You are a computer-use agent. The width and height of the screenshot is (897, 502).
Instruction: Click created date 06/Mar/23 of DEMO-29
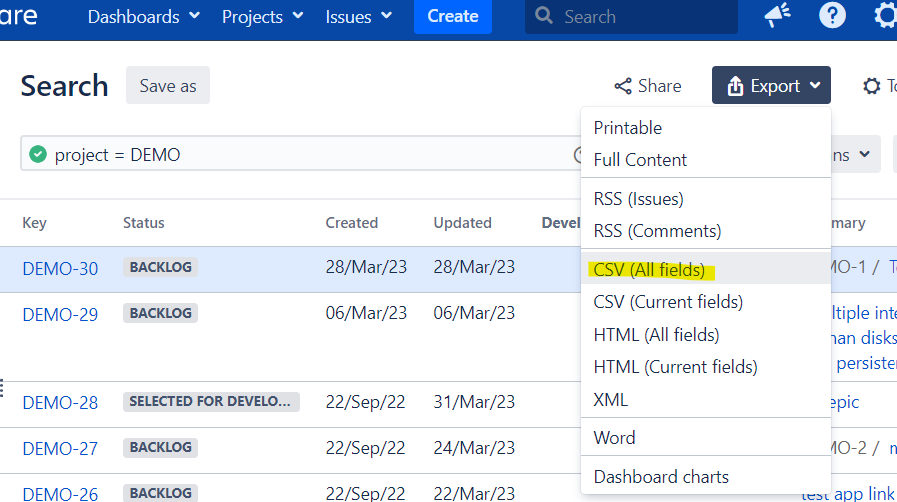pyautogui.click(x=366, y=313)
